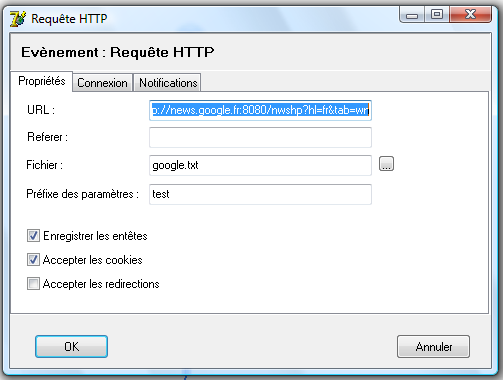Minimize the Requête HTTP window
The width and height of the screenshot is (503, 380).
(x=412, y=15)
